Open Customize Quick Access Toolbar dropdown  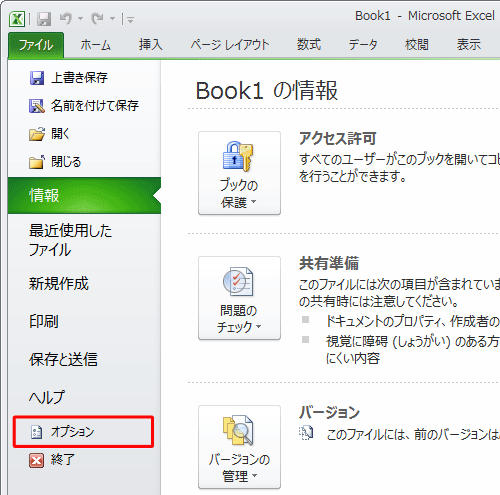click(x=130, y=20)
